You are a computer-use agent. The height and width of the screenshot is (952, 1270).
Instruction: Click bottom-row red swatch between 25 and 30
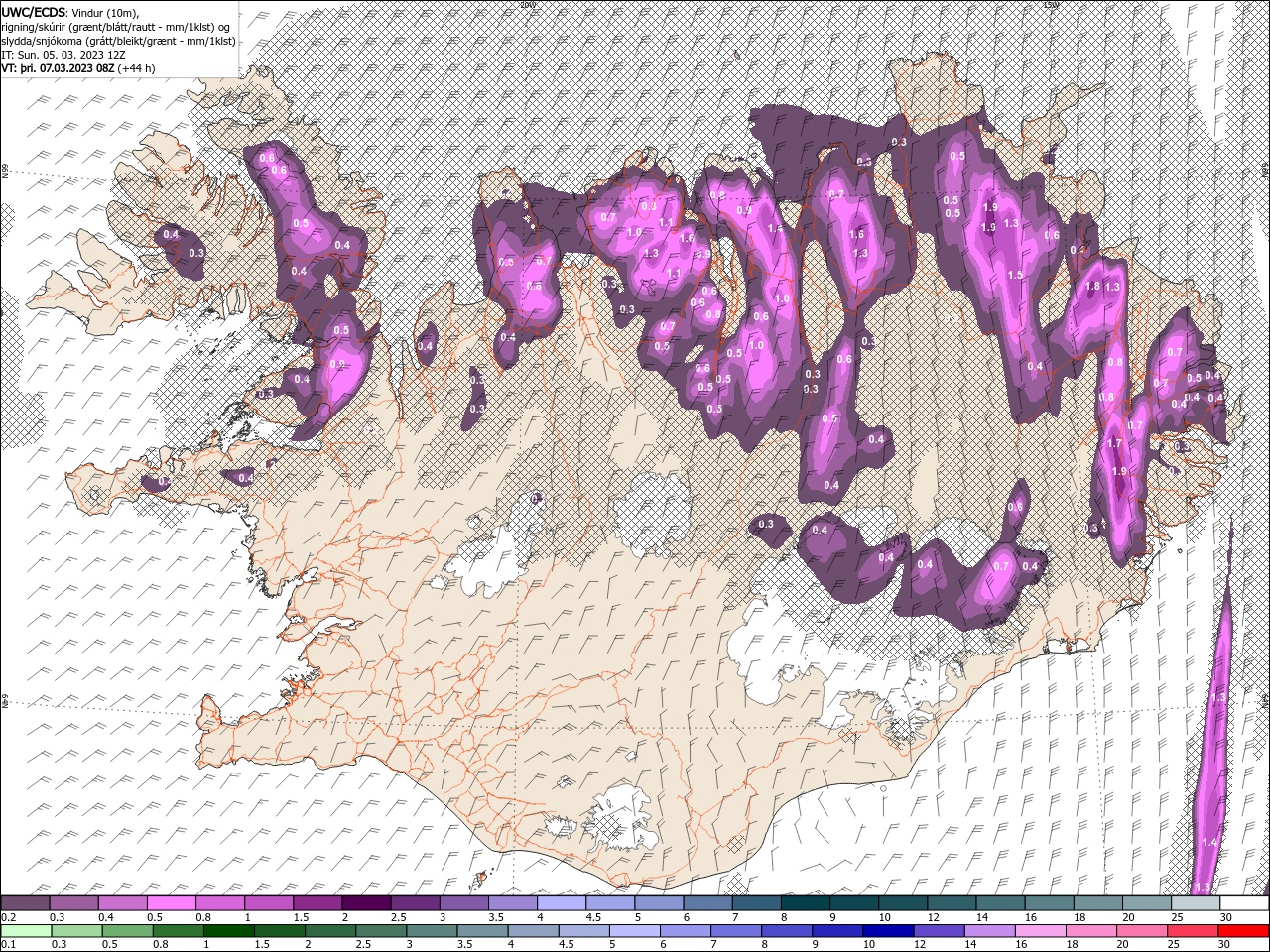click(1193, 931)
